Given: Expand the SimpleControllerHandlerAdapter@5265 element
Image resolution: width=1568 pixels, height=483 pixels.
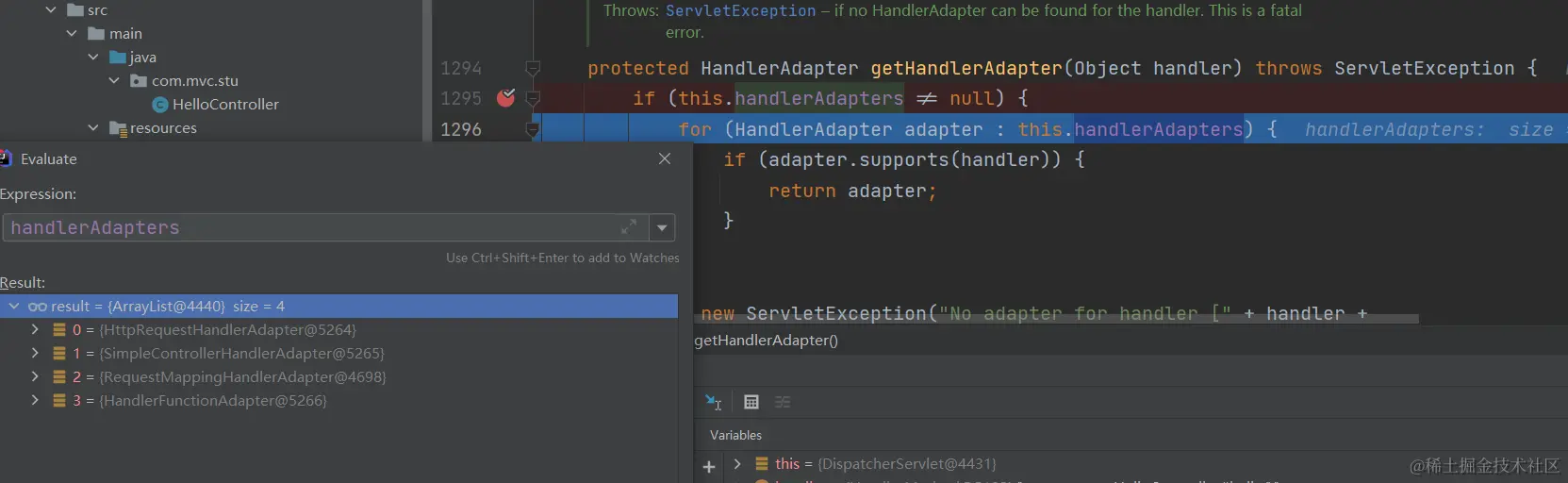Looking at the screenshot, I should (35, 353).
